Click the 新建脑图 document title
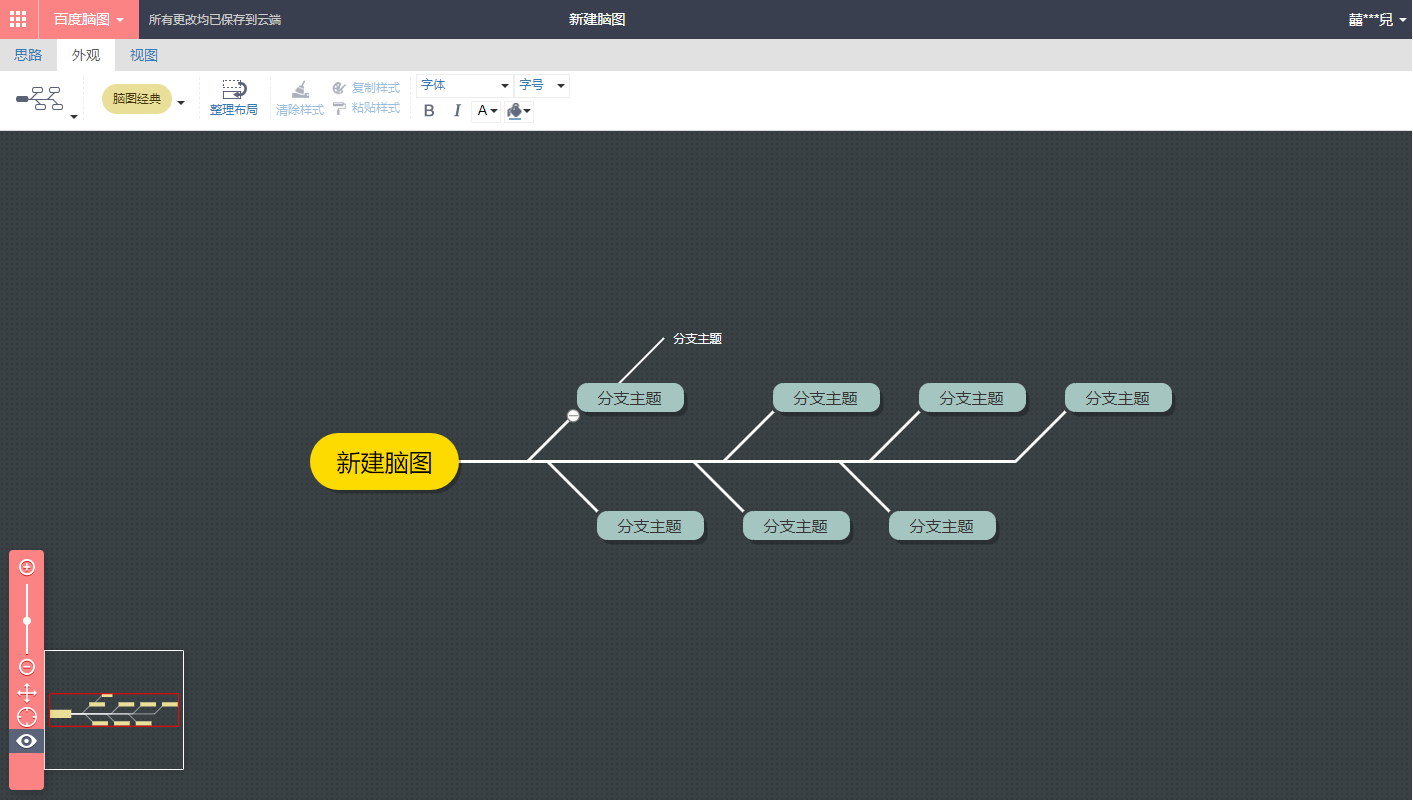The width and height of the screenshot is (1413, 801). [597, 19]
